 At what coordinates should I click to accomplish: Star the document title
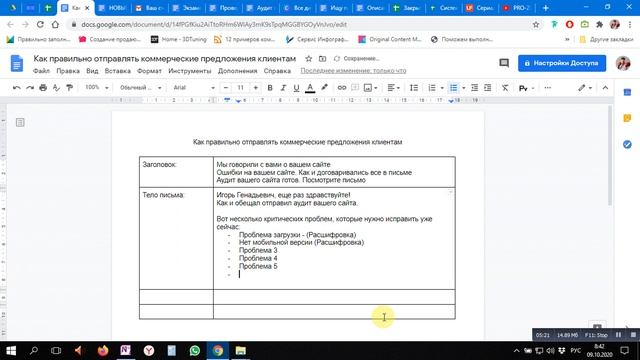(309, 59)
